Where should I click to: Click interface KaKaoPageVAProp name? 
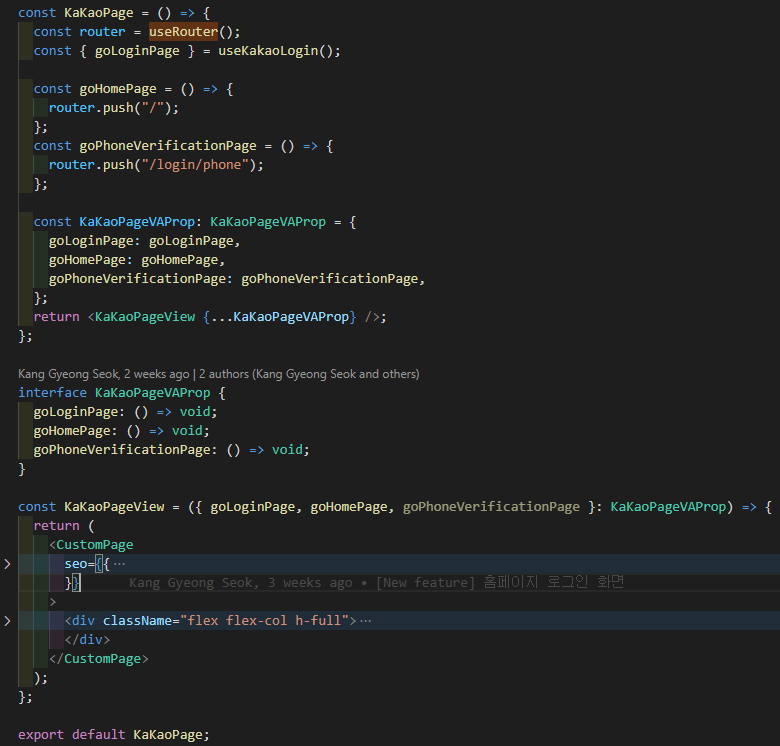pyautogui.click(x=152, y=393)
